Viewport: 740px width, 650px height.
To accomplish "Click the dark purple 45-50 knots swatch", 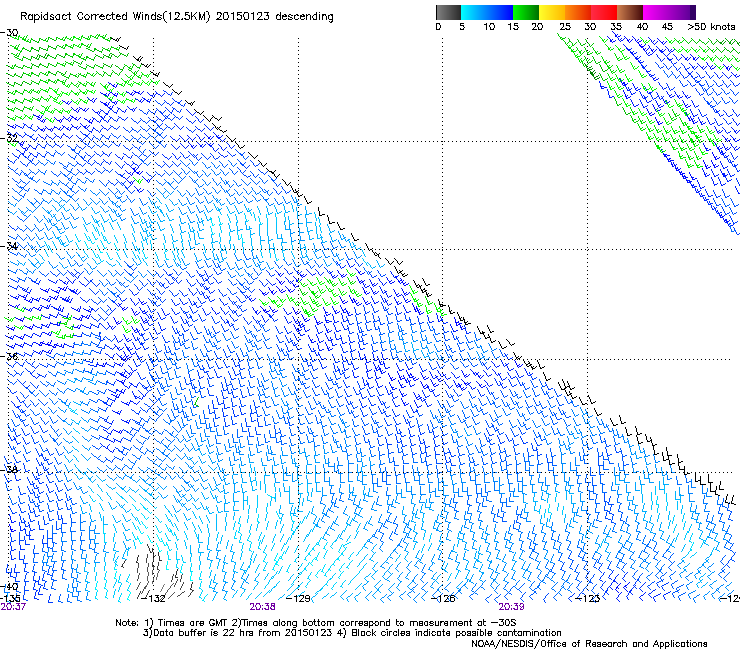I will (682, 12).
